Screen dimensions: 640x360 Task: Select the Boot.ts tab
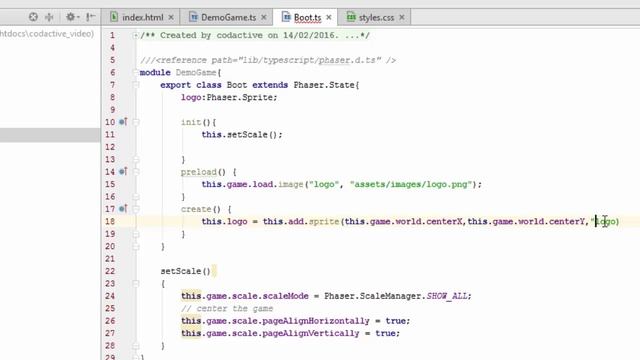307,18
